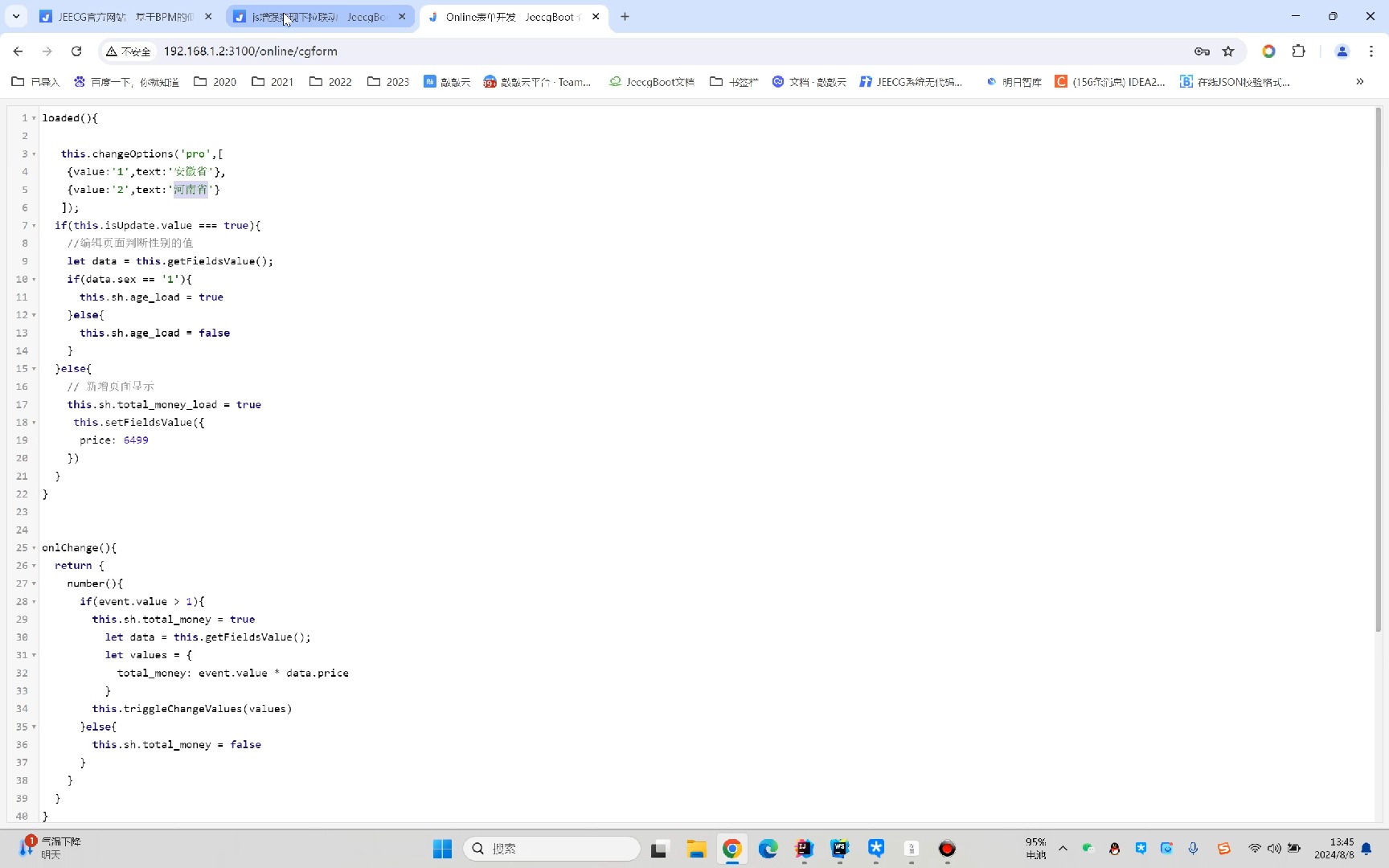Open the 2021 bookmarks folder

click(x=272, y=81)
